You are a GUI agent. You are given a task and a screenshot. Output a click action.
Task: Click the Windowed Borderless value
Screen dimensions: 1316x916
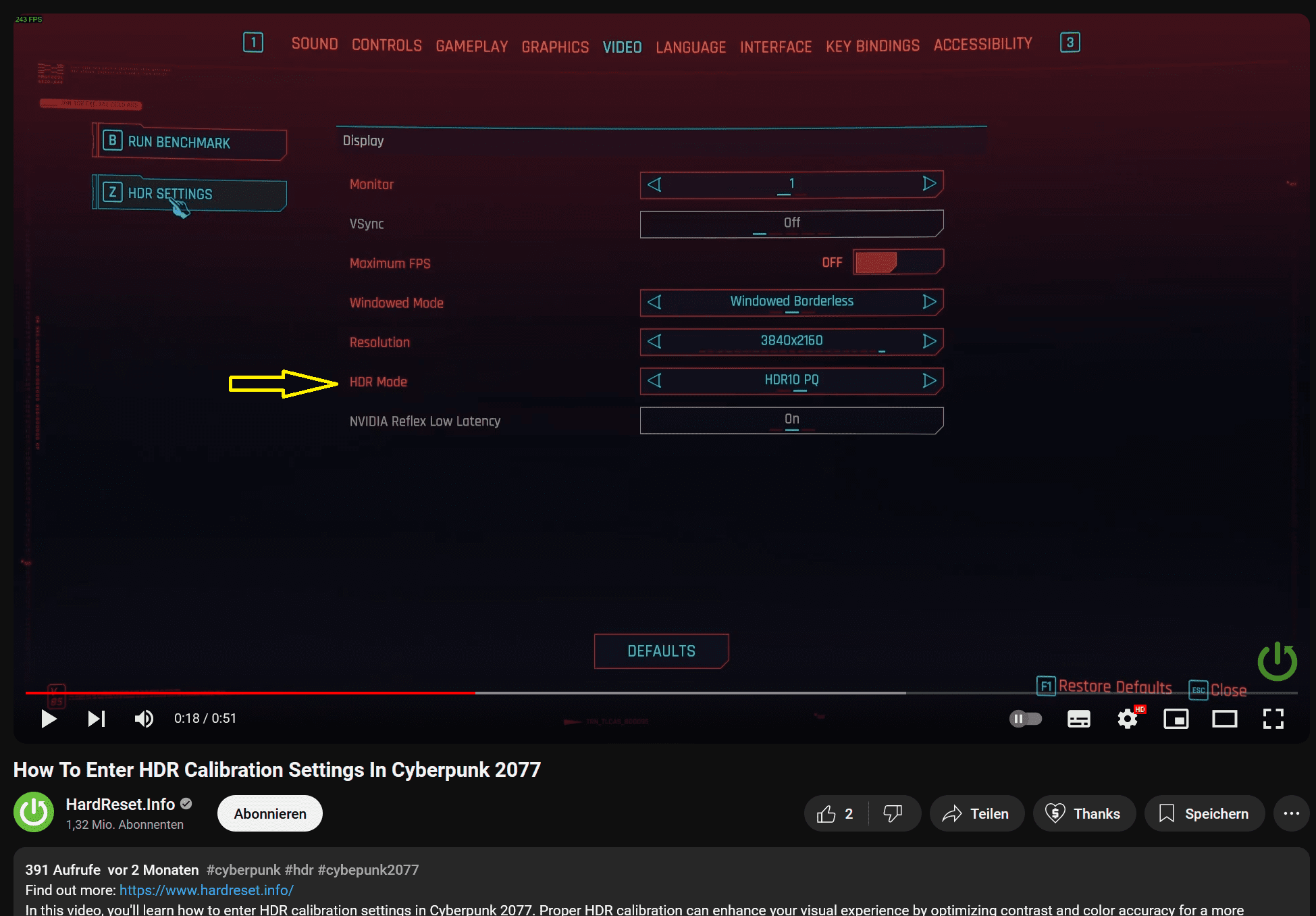(x=791, y=301)
